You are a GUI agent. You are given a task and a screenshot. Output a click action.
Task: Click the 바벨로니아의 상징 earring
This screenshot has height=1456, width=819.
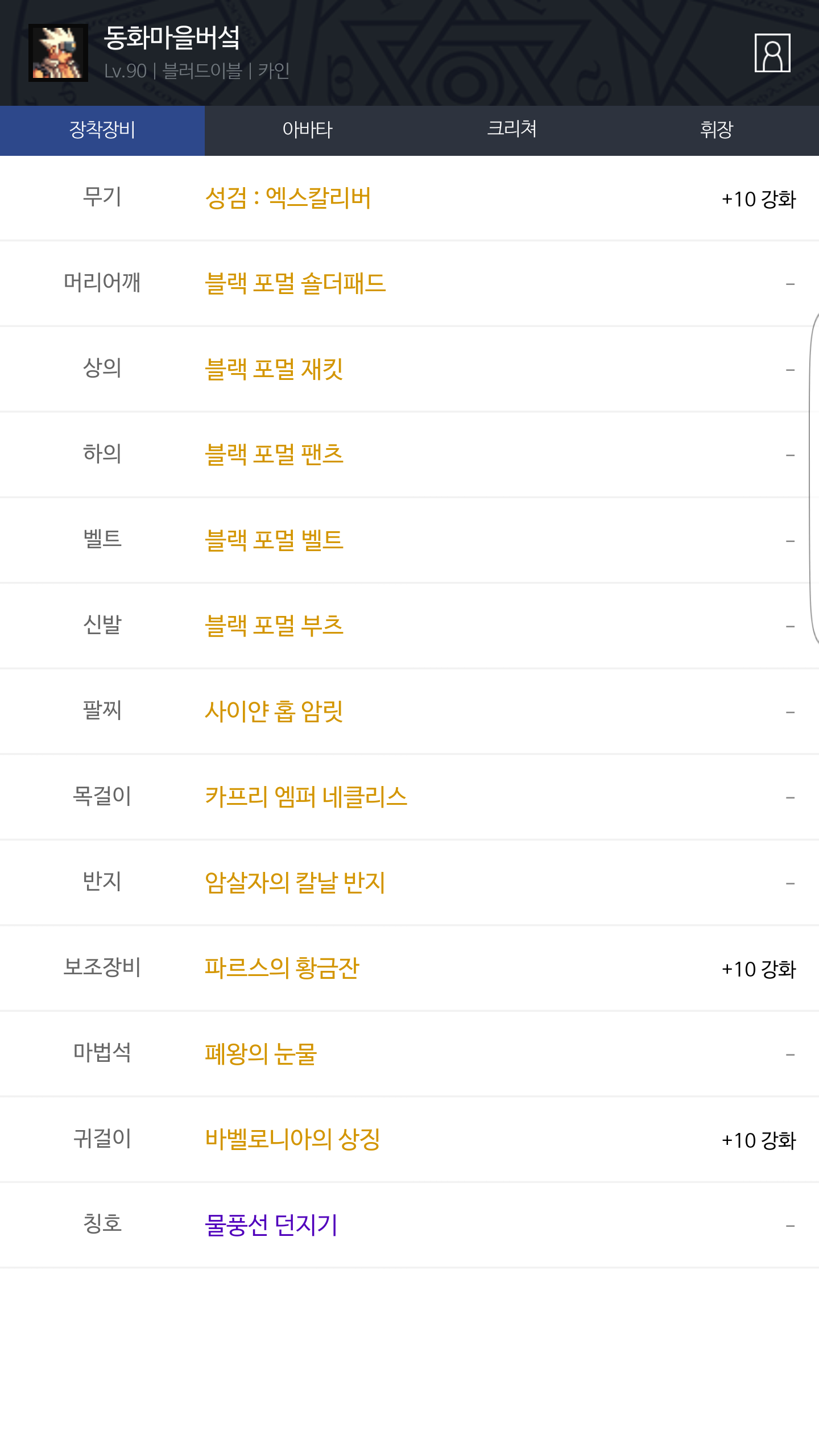(x=292, y=1139)
